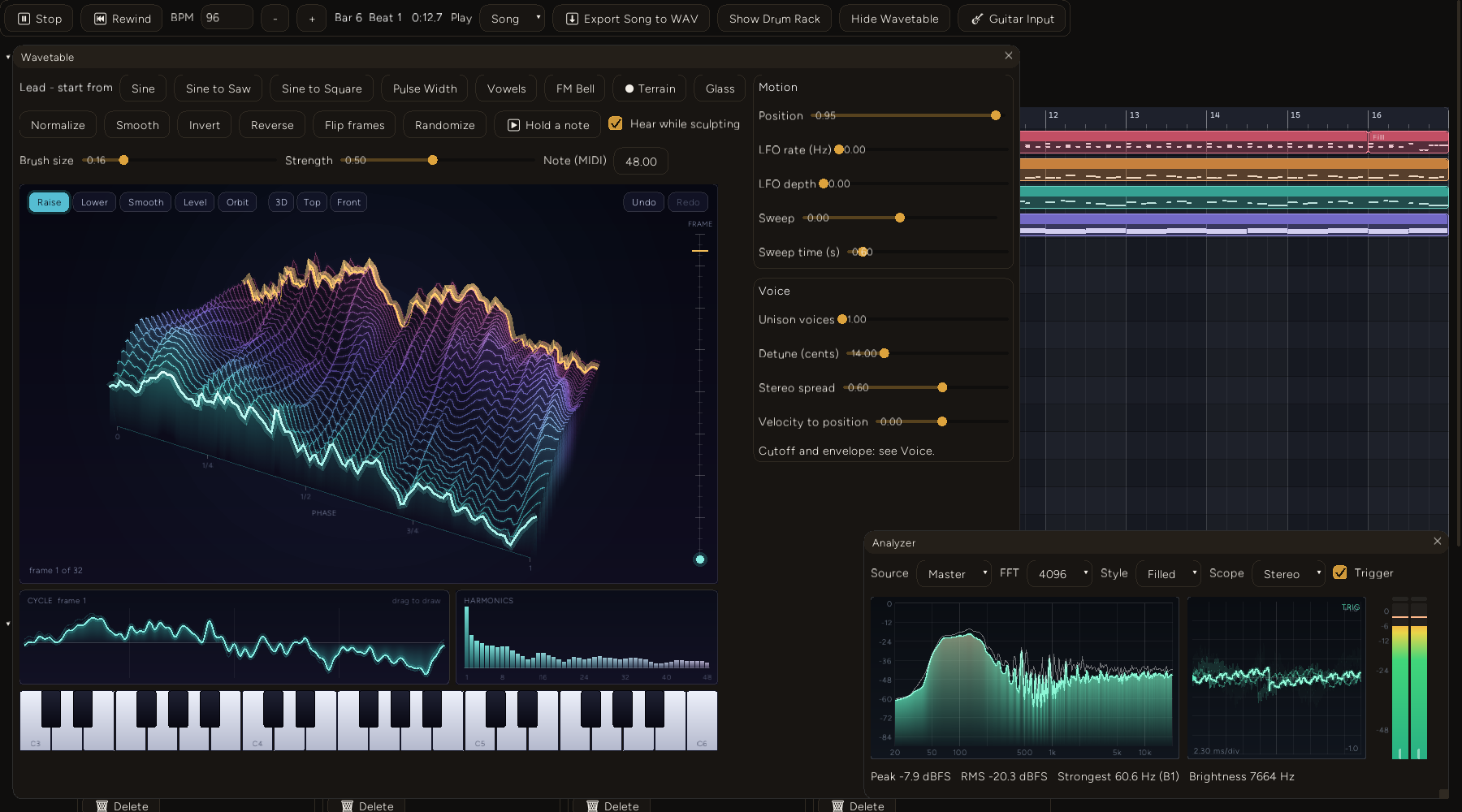Viewport: 1462px width, 812px height.
Task: Click Hold a note play button
Action: point(548,125)
